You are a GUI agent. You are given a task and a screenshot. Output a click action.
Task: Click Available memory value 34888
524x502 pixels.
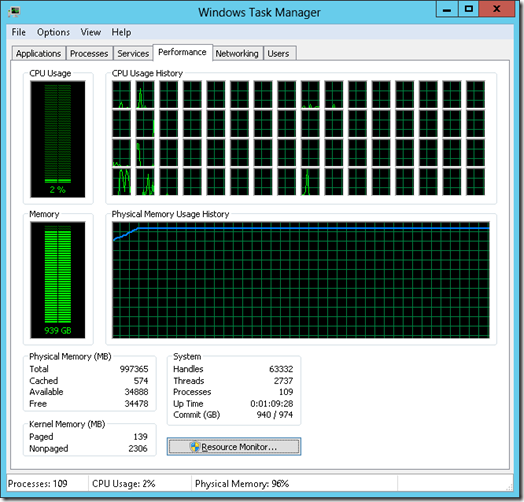pyautogui.click(x=136, y=392)
